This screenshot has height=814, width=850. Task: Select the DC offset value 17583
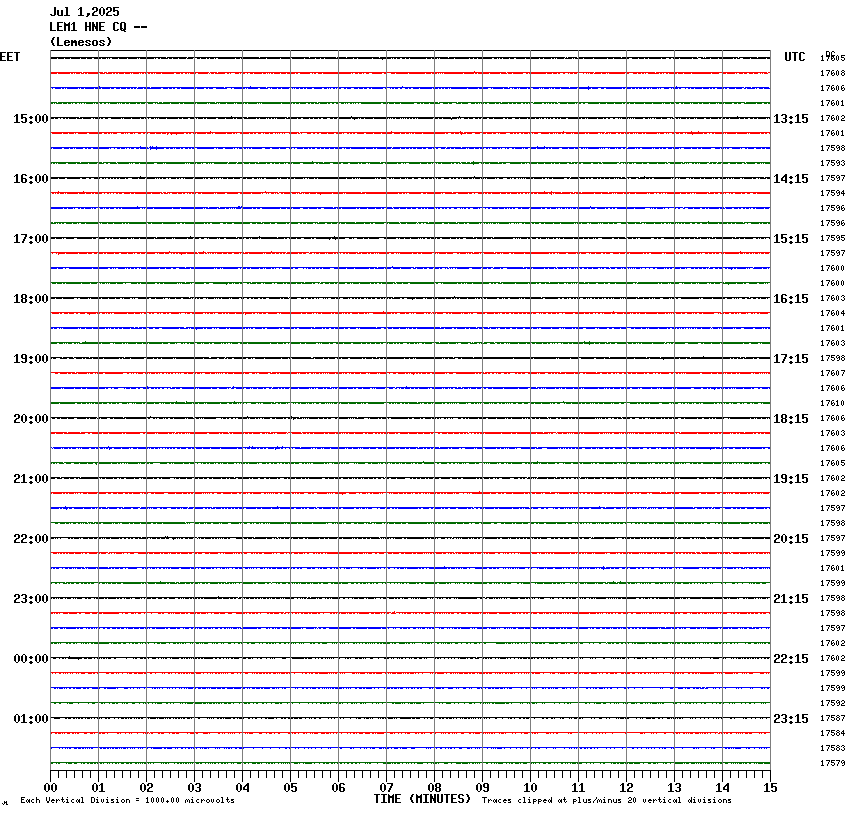click(x=833, y=748)
